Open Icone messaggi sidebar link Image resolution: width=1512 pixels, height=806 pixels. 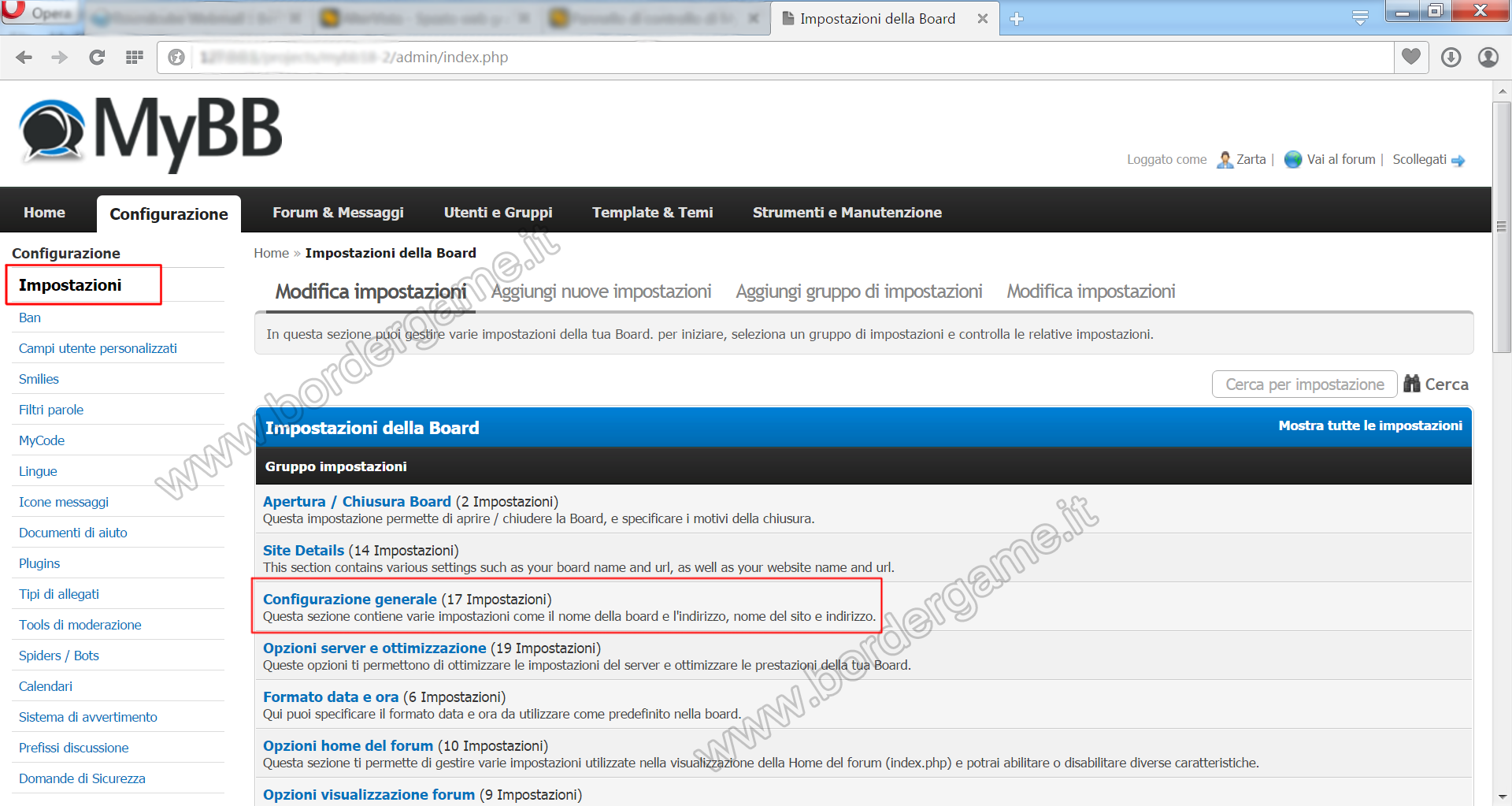[x=64, y=502]
